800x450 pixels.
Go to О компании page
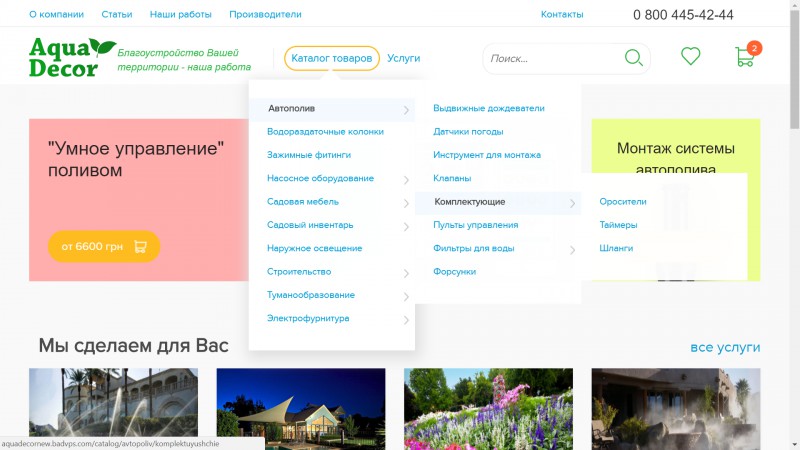[56, 14]
